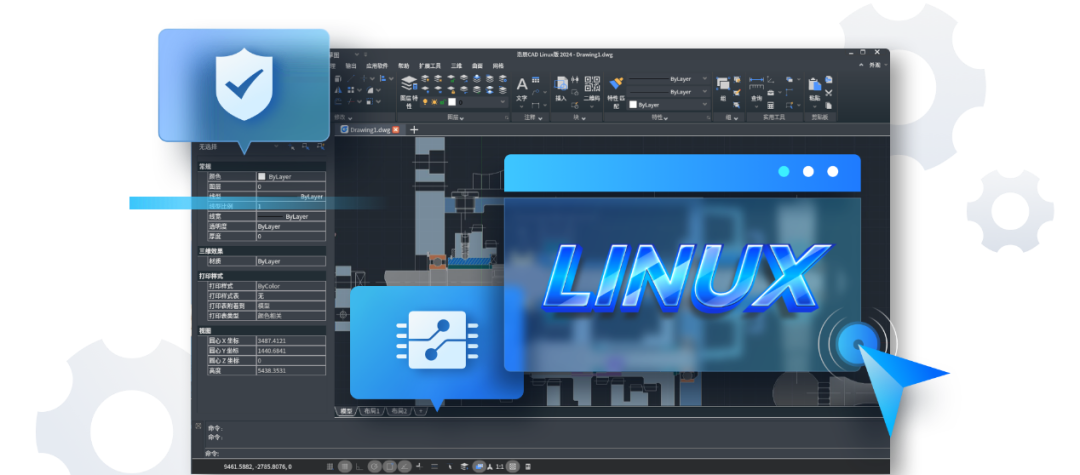Toggle lineweight display in status bar
This screenshot has width=1080, height=475.
435,466
